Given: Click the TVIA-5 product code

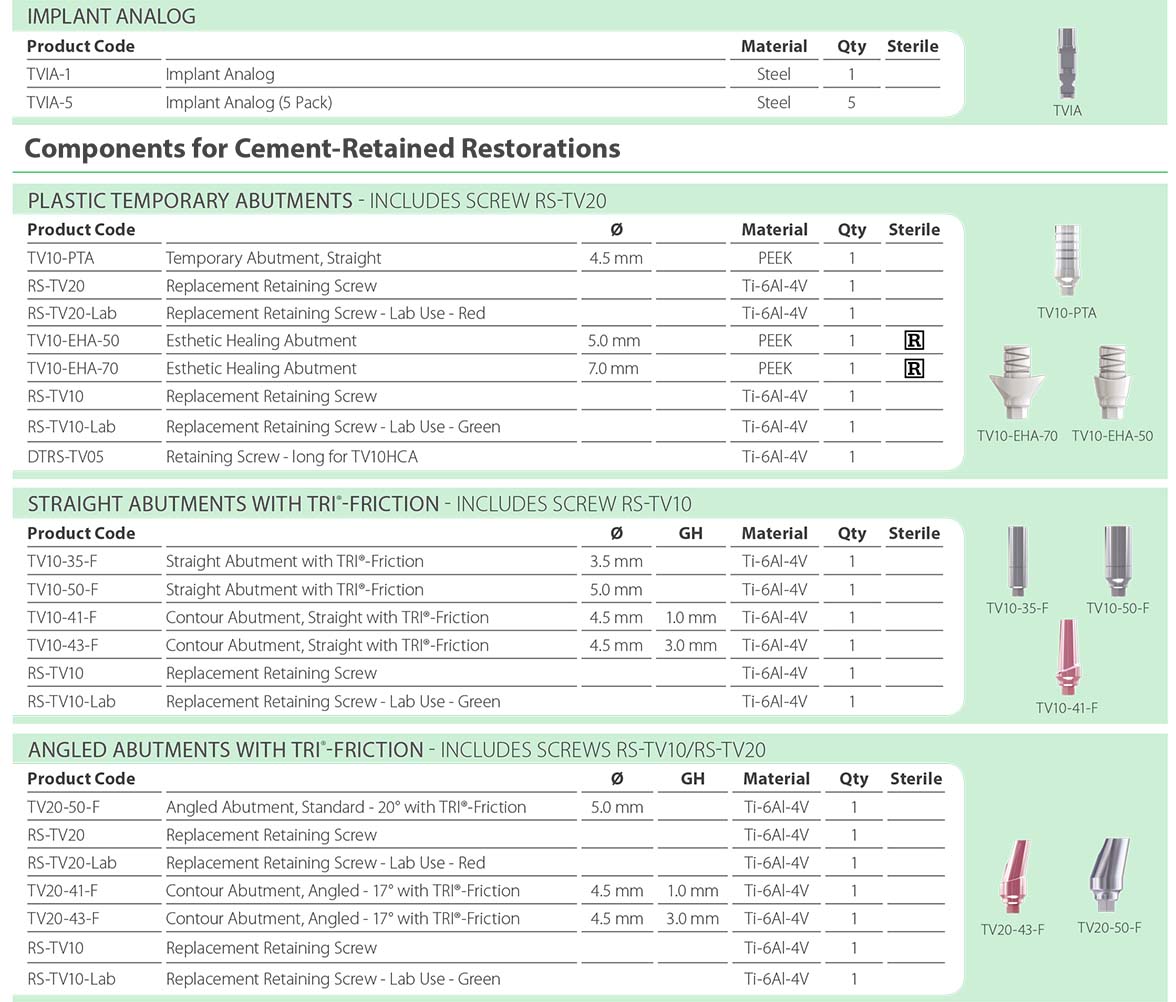Looking at the screenshot, I should (60, 102).
